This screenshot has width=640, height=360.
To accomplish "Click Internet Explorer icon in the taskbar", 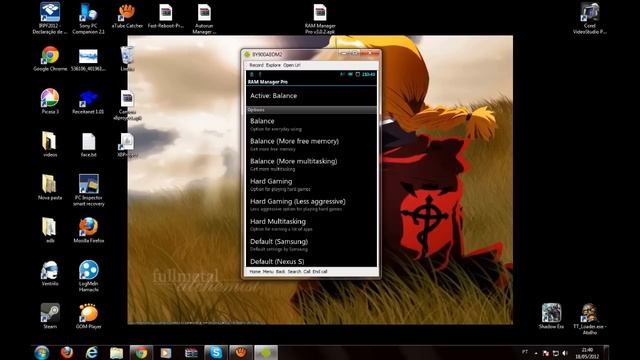I will [92, 353].
